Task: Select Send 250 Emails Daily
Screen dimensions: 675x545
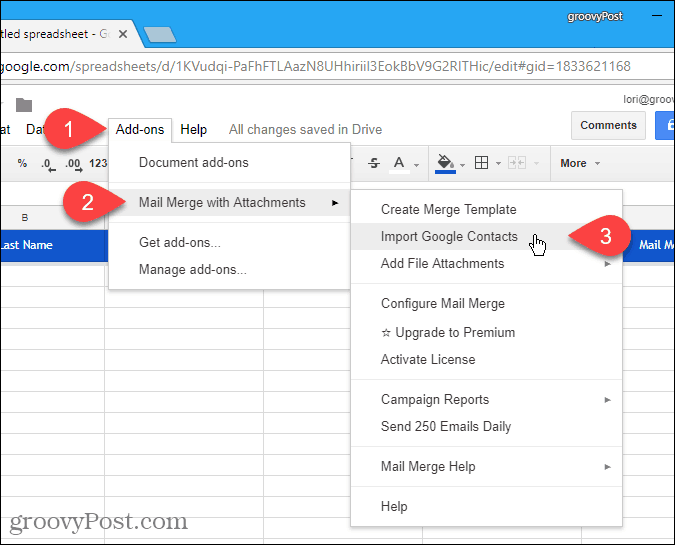Action: pyautogui.click(x=486, y=427)
